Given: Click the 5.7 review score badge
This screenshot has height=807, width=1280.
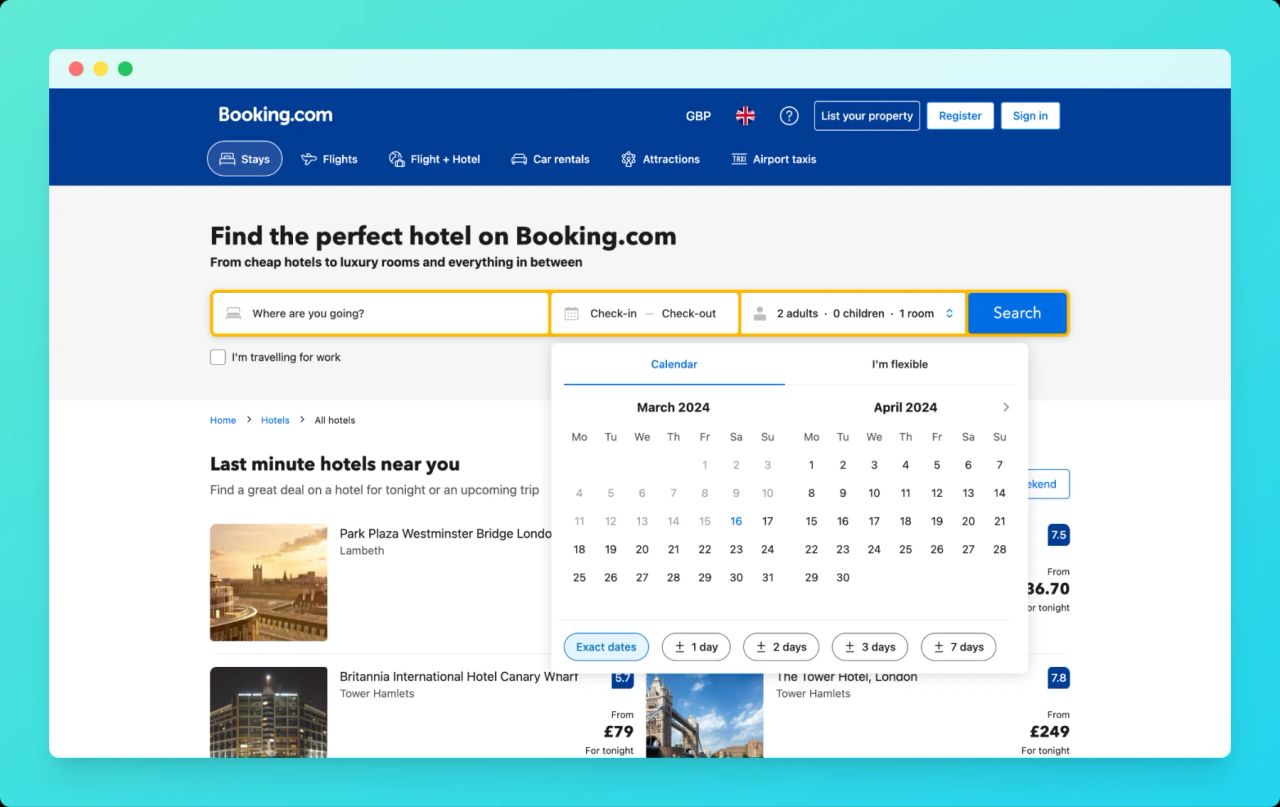Looking at the screenshot, I should (623, 678).
